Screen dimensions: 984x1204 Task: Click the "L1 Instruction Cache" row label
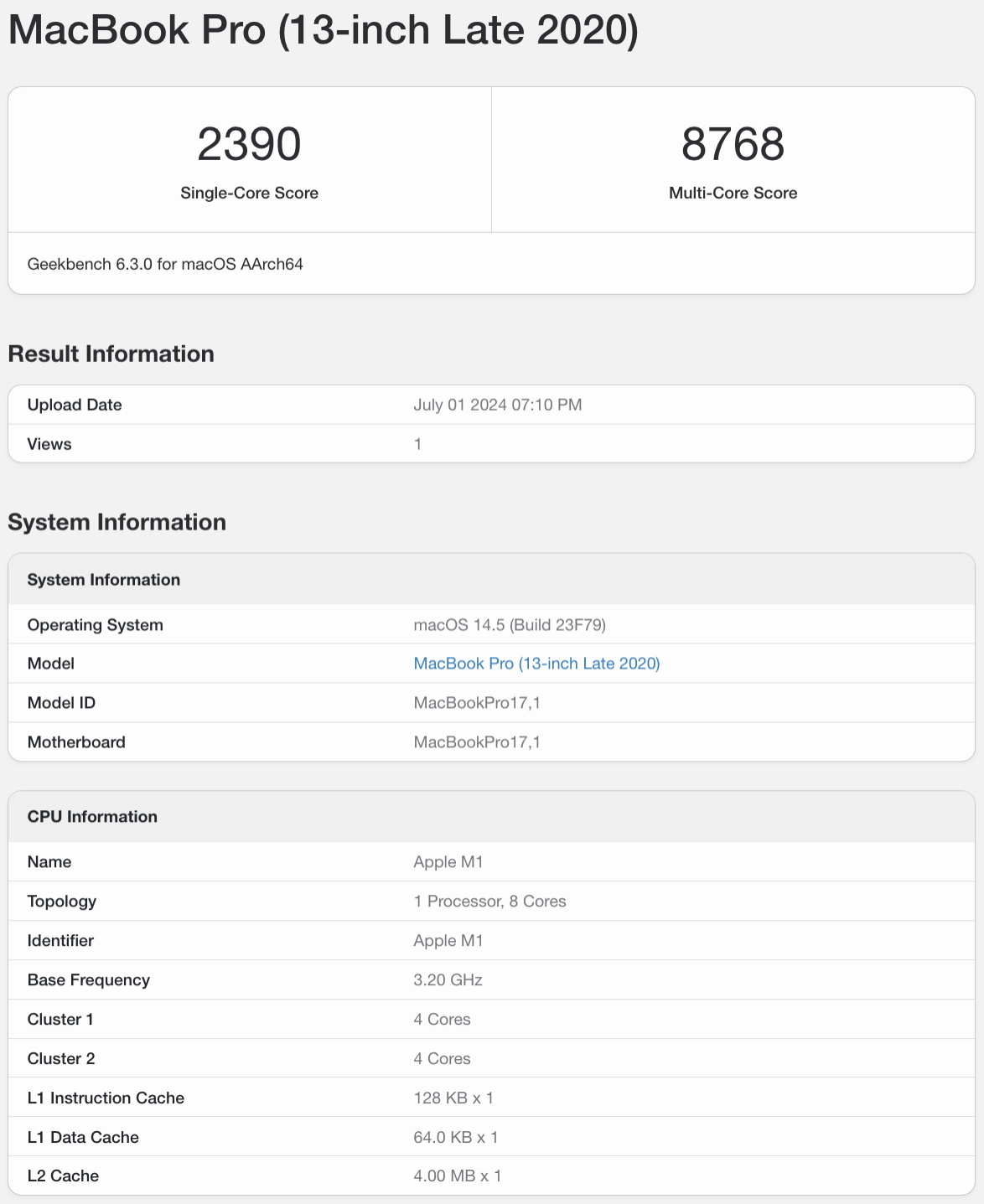tap(106, 1098)
